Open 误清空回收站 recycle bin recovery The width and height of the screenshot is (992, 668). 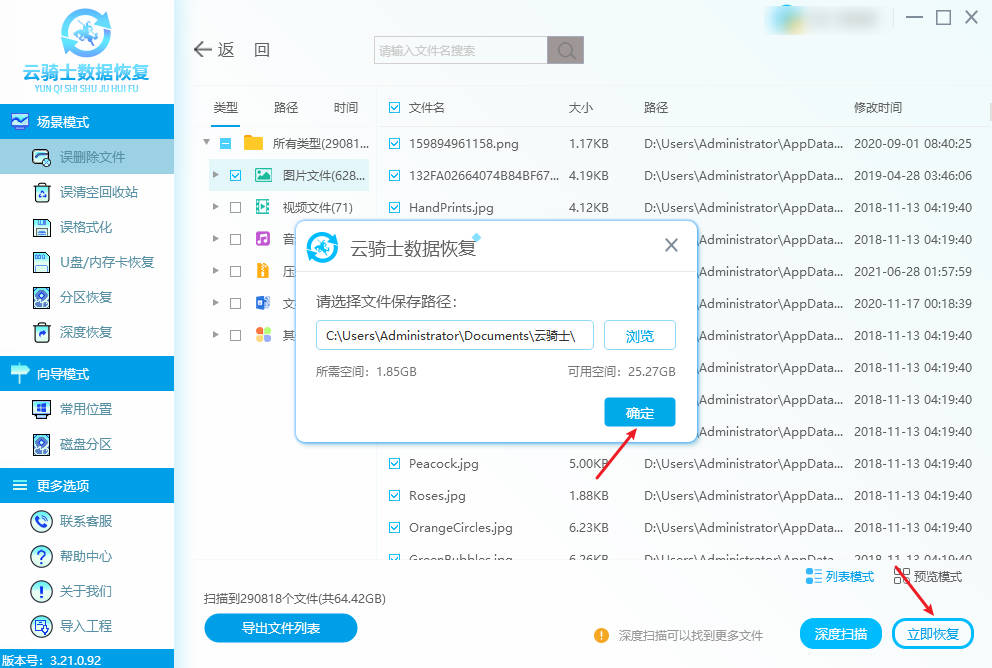[42, 192]
